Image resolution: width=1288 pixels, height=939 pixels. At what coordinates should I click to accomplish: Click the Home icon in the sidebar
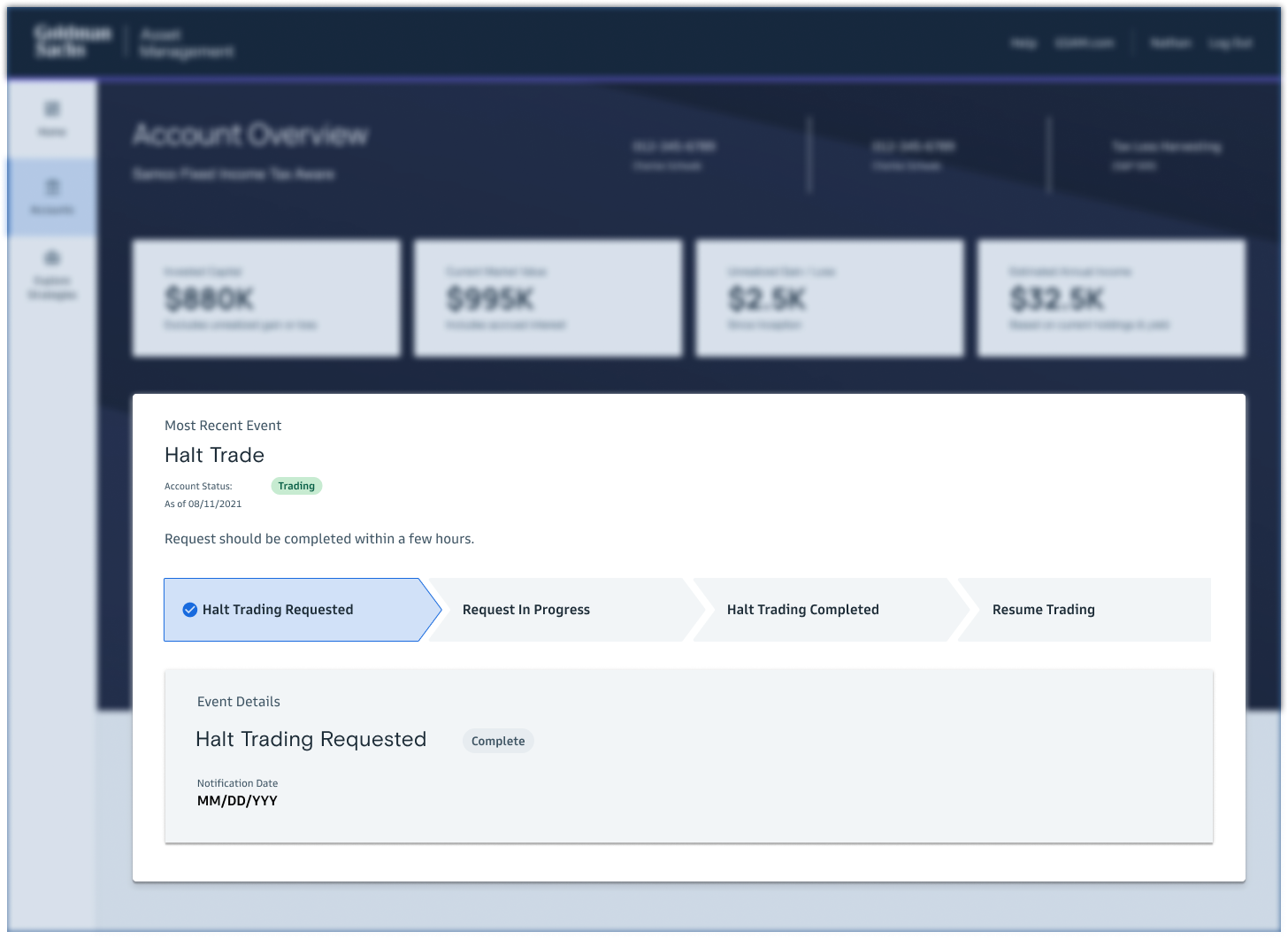[x=52, y=110]
